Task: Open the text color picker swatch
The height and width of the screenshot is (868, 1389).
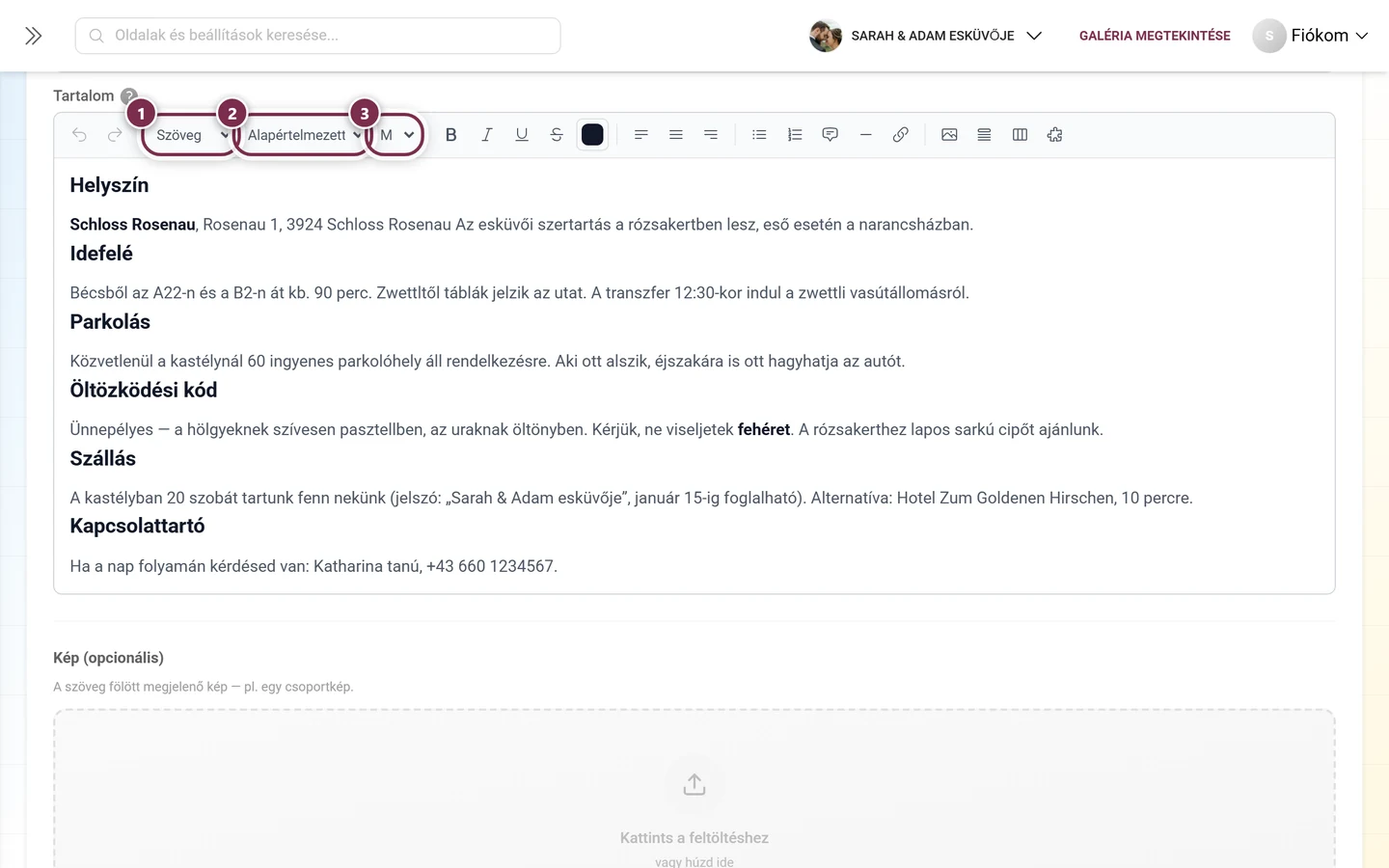Action: (x=592, y=135)
